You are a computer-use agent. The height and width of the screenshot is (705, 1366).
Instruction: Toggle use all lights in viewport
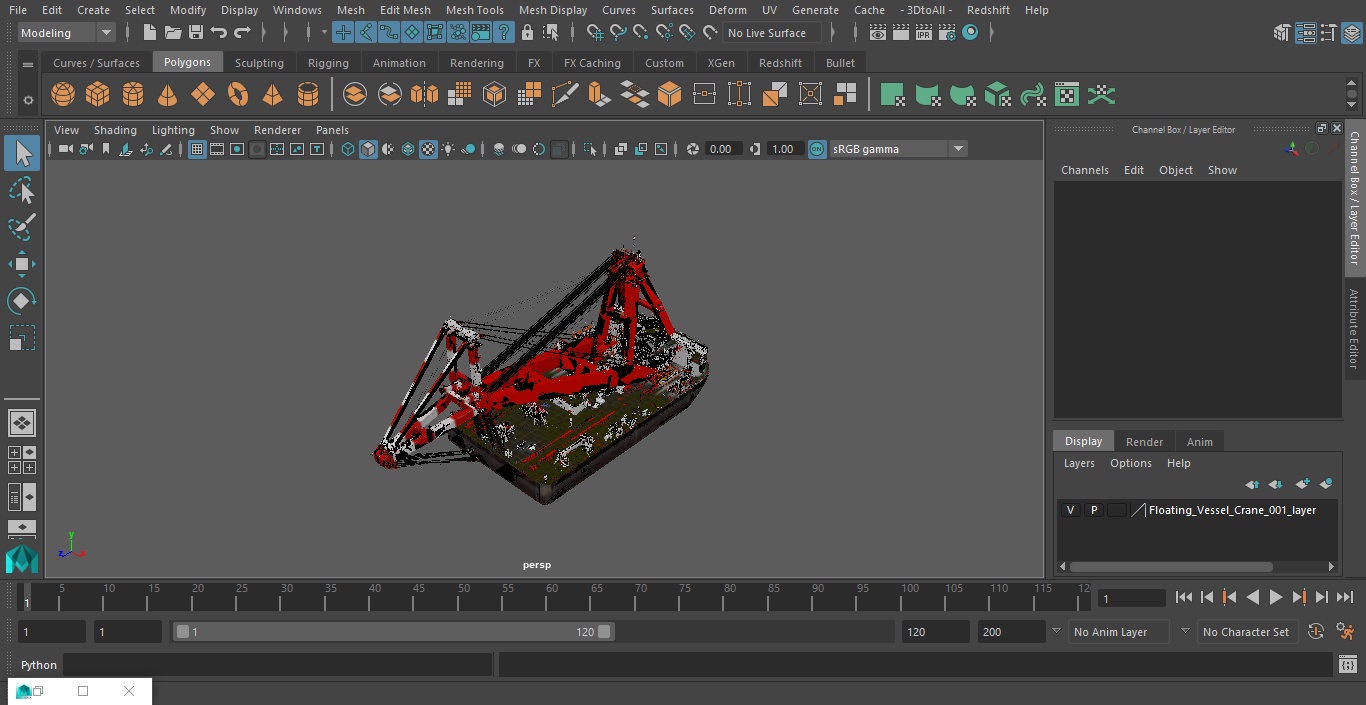(448, 149)
